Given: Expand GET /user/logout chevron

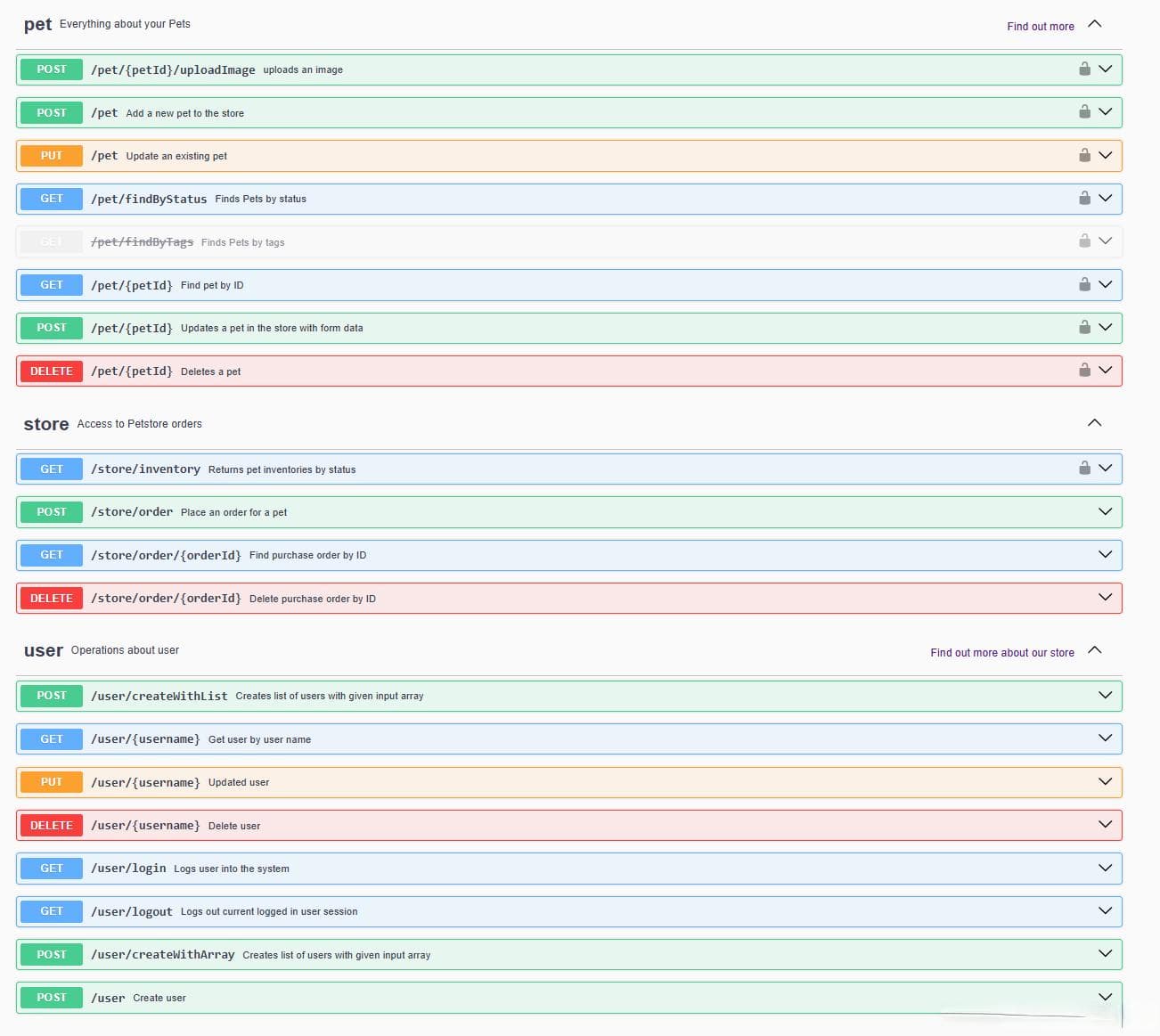Looking at the screenshot, I should click(x=1106, y=910).
